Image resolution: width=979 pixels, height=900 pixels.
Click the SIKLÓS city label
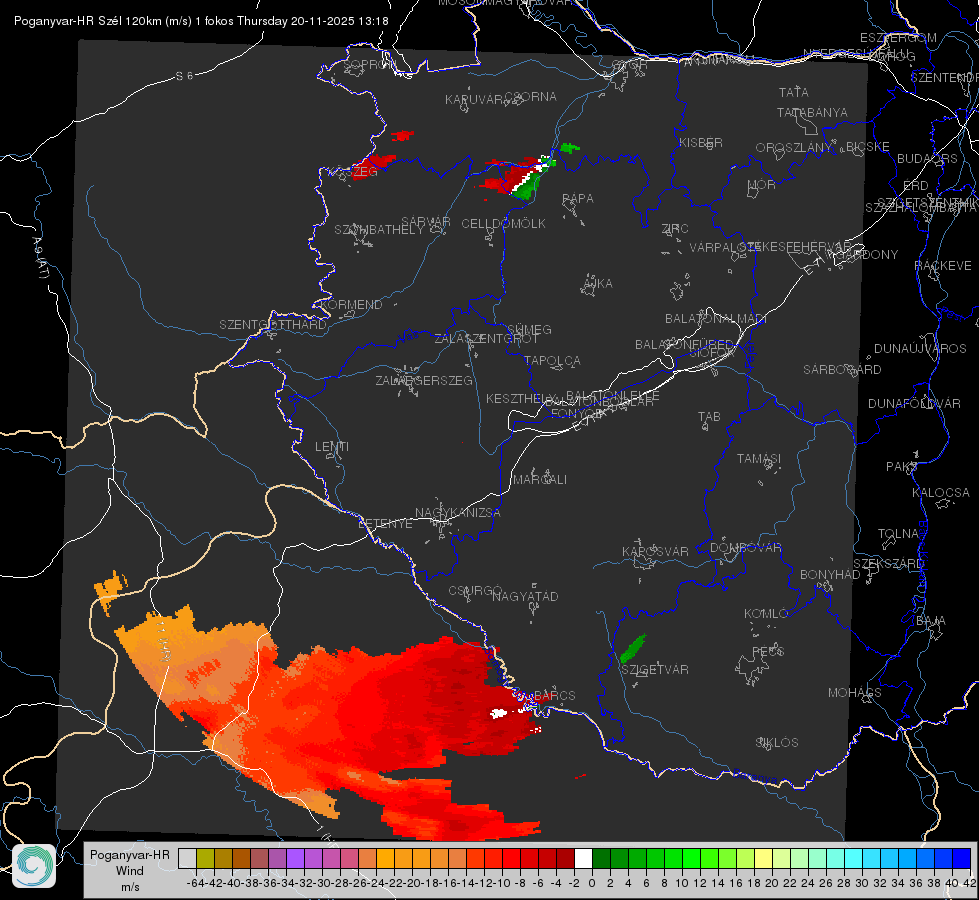point(777,742)
